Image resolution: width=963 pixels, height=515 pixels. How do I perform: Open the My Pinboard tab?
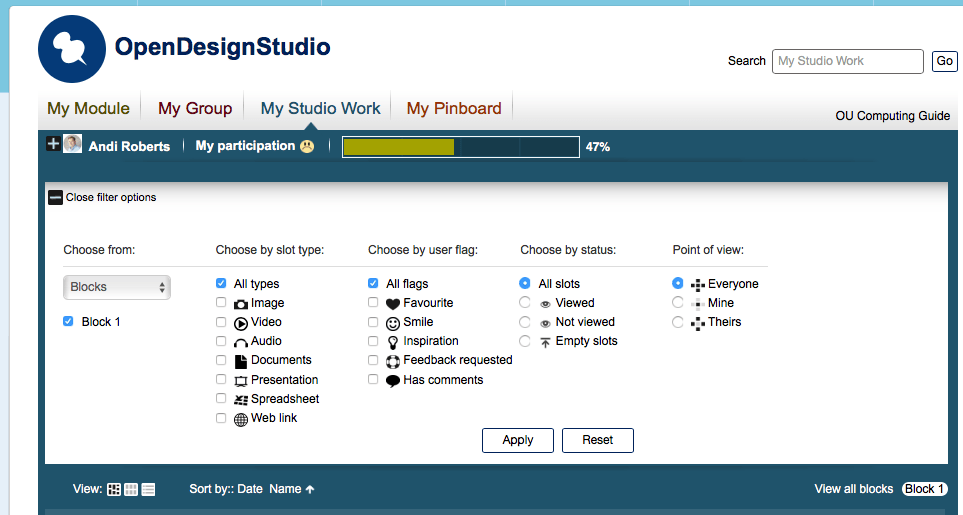click(454, 109)
